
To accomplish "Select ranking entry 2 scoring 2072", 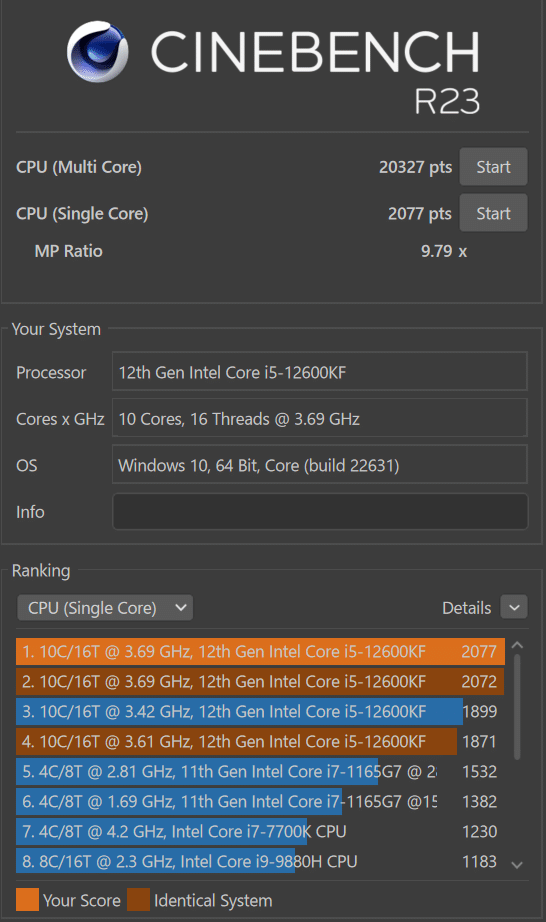I will (x=260, y=682).
